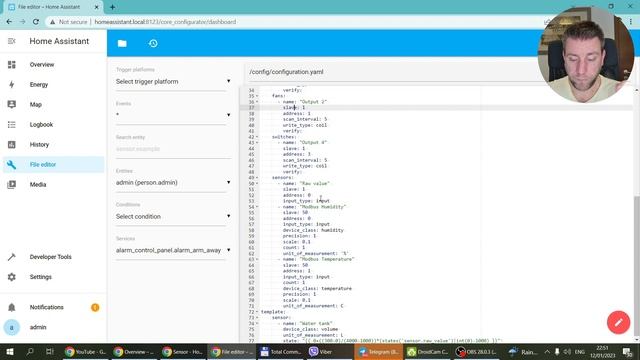640x360 pixels.
Task: Collapse the template block fold arrow at line 72
Action: 257,312
